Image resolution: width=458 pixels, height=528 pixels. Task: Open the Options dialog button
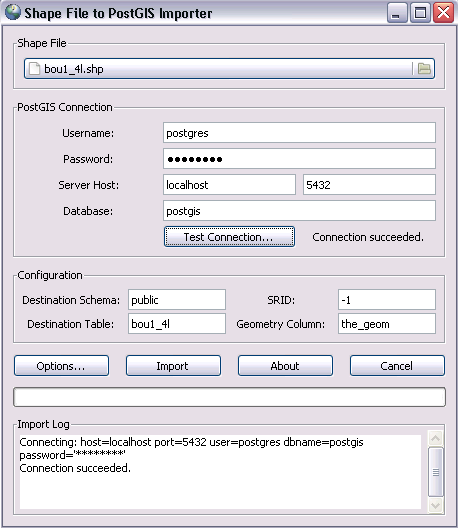pyautogui.click(x=61, y=366)
